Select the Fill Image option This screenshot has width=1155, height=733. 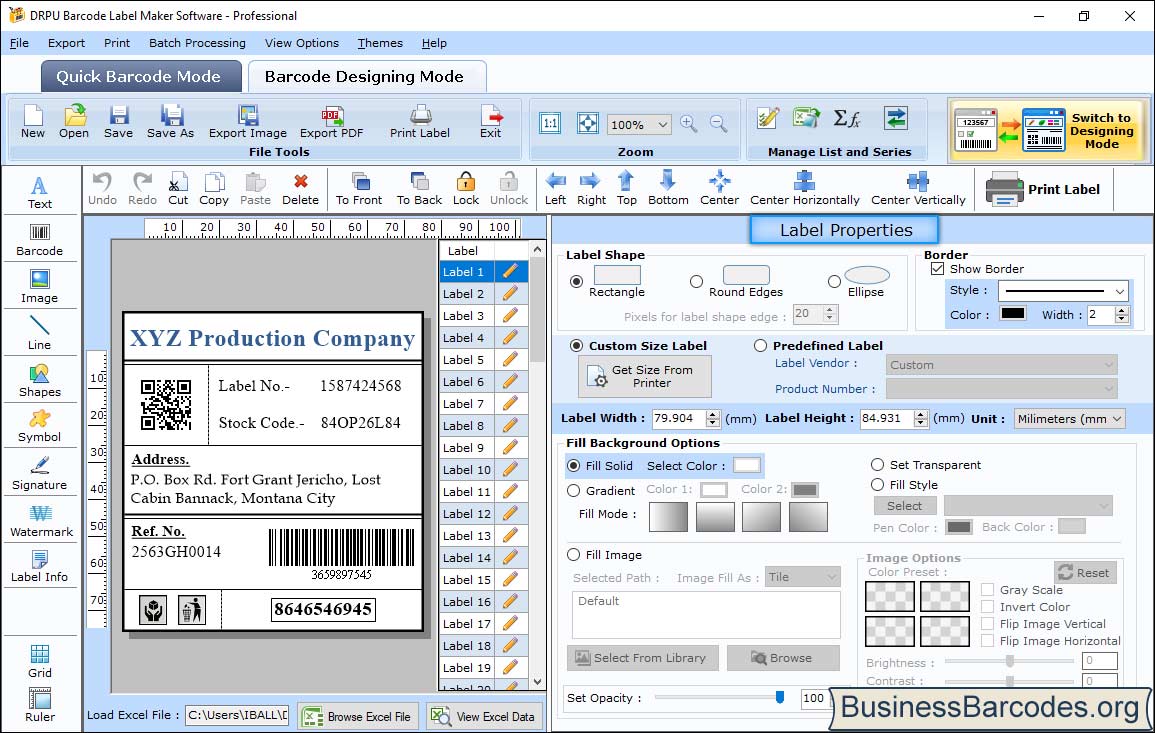click(574, 555)
